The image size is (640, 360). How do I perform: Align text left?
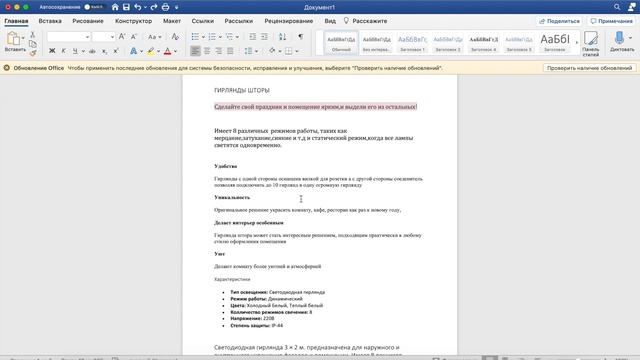pyautogui.click(x=195, y=51)
